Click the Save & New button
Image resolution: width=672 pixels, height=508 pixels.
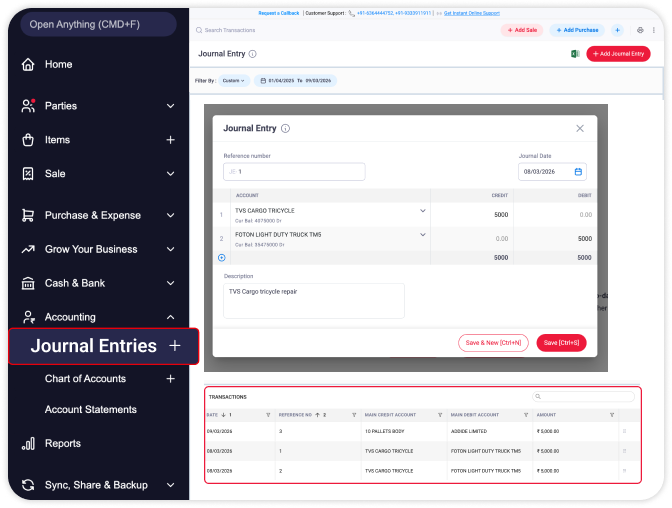tap(493, 343)
